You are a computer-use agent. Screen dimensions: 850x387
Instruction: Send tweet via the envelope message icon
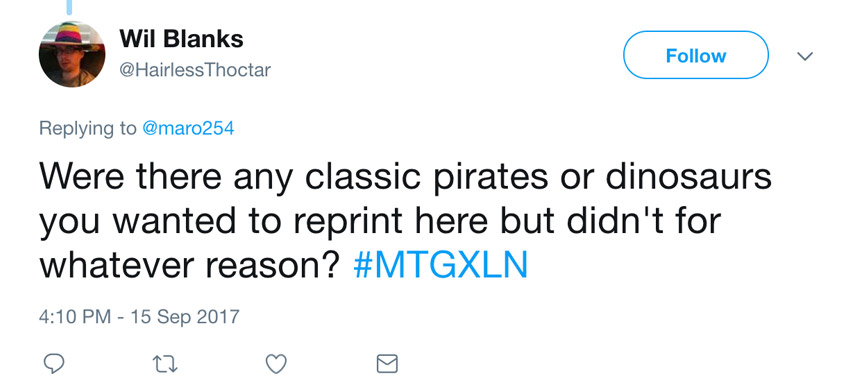pyautogui.click(x=387, y=364)
